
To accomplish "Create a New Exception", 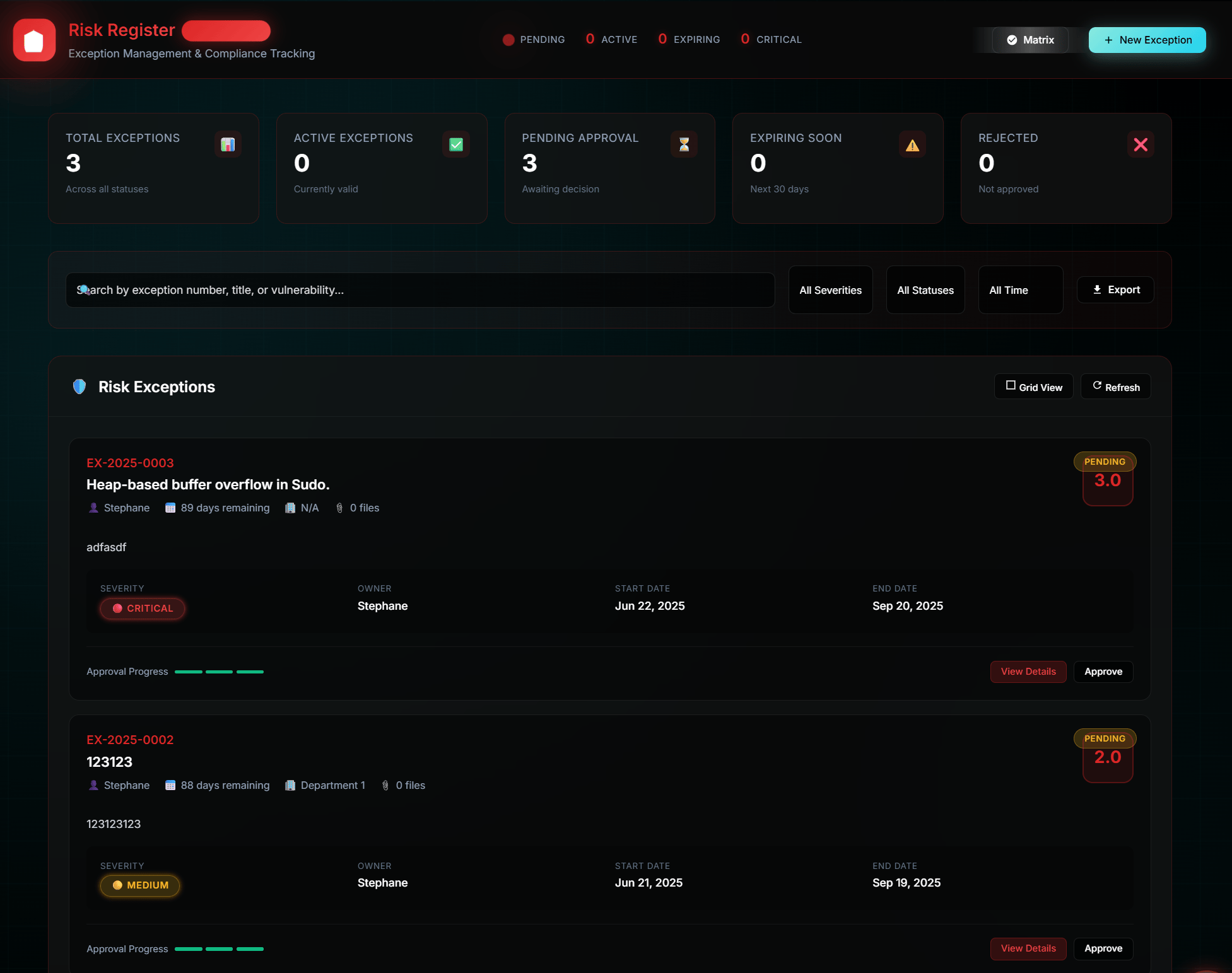I will [x=1147, y=40].
